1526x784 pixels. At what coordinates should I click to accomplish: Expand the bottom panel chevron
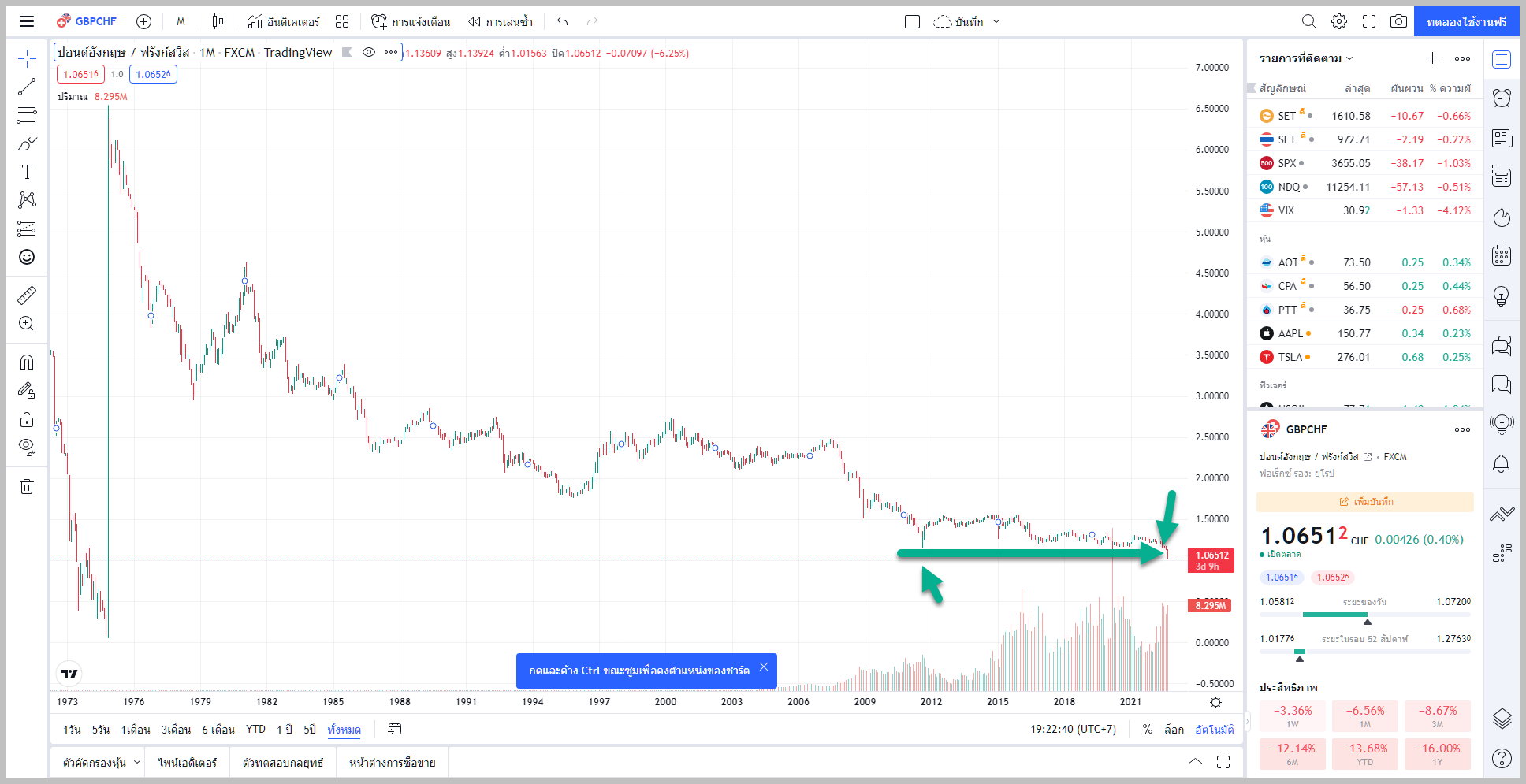(x=1195, y=762)
